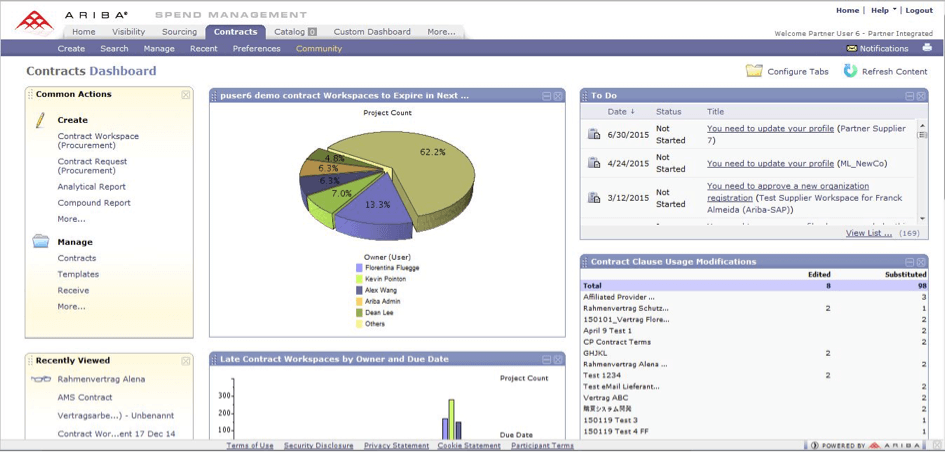Open Templates under Manage
The height and width of the screenshot is (452, 945).
(x=78, y=274)
